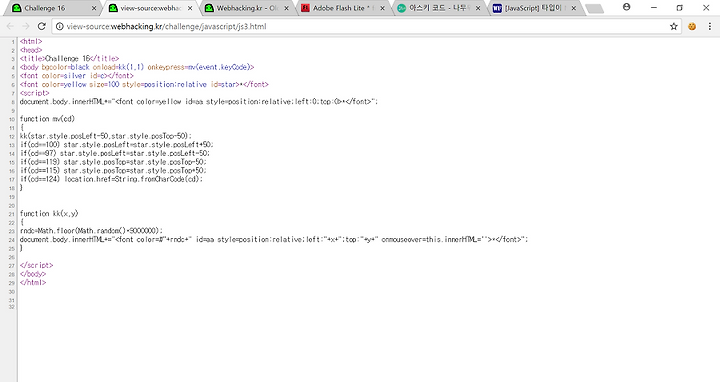Click the <title>Challenge 16</title> line
The image size is (720, 382).
click(x=69, y=59)
